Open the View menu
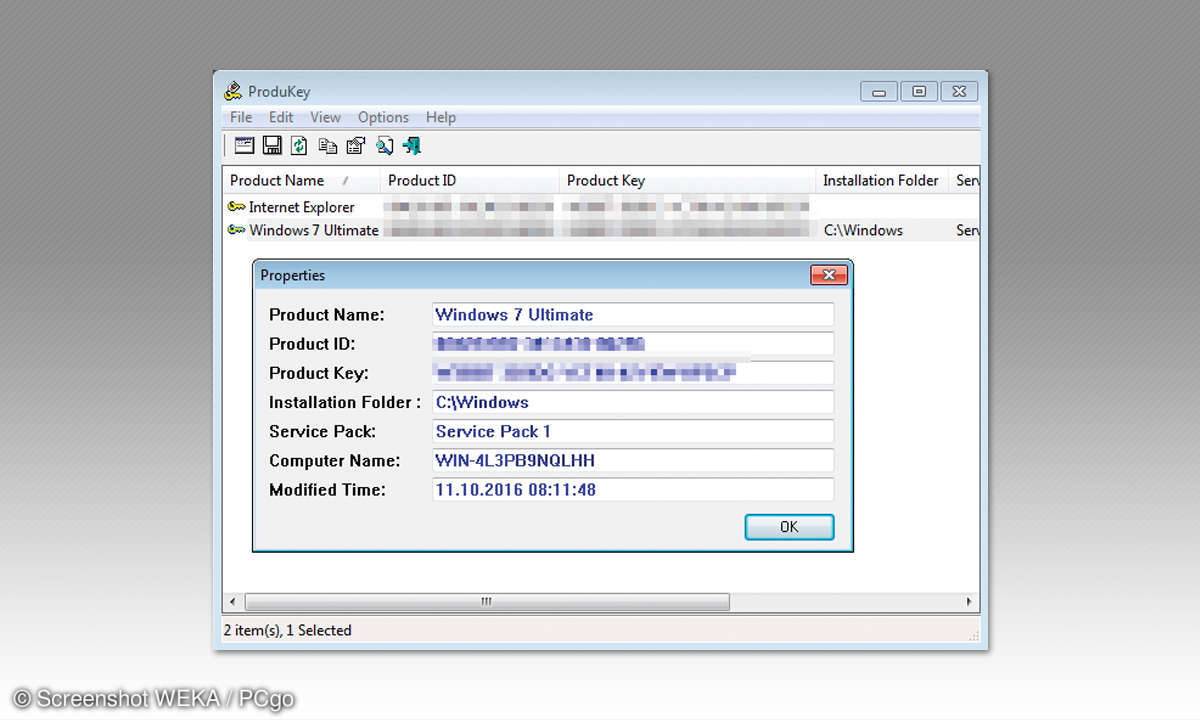Screen dimensions: 1200x720 click(x=325, y=117)
